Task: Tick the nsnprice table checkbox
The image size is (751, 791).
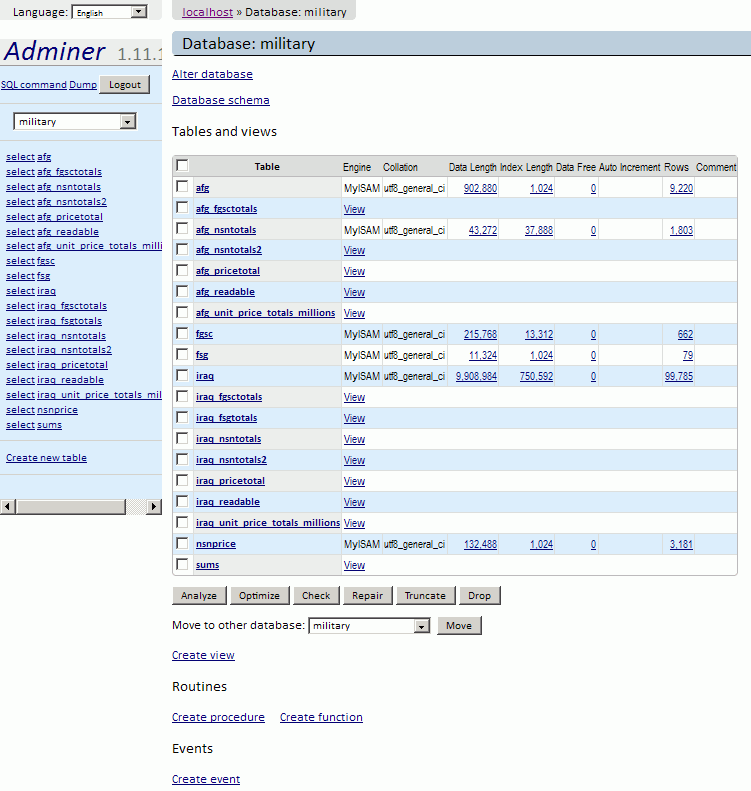Action: click(x=182, y=543)
